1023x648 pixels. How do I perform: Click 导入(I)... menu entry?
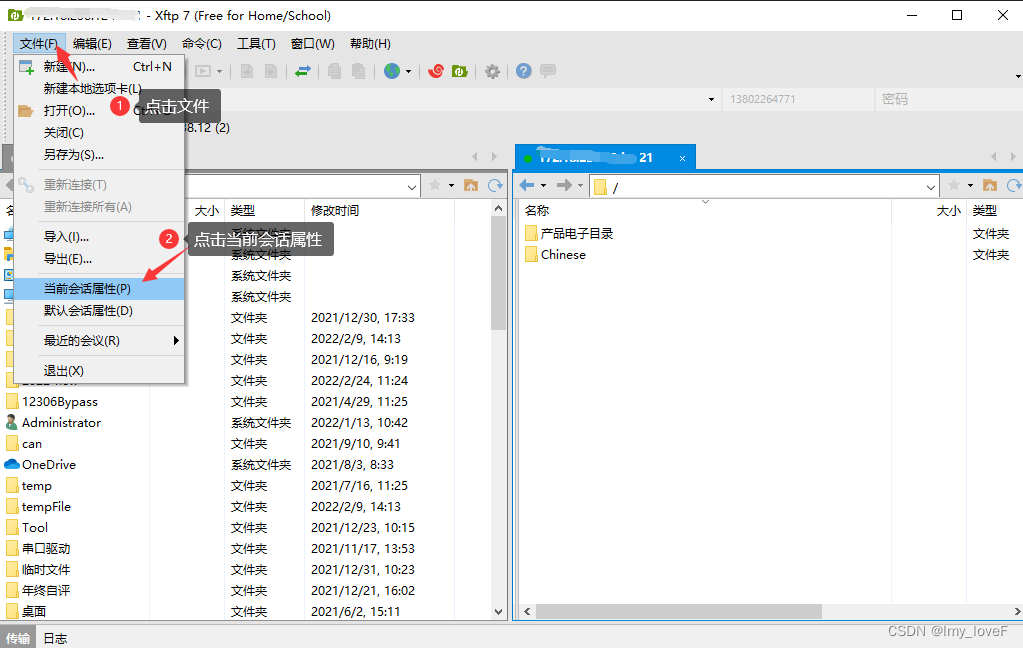99,236
